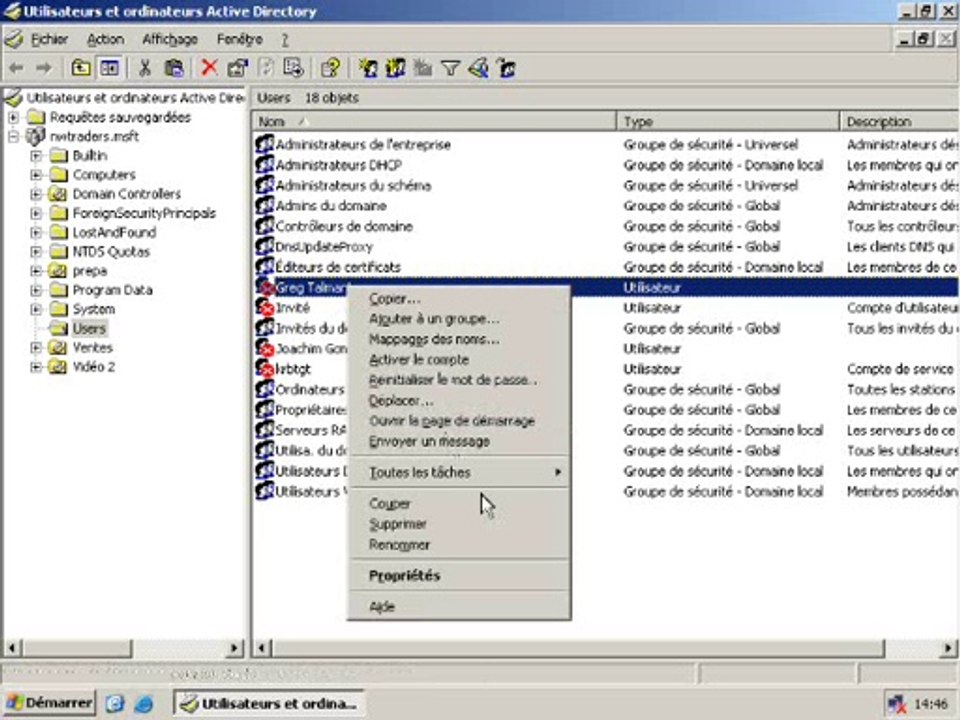This screenshot has height=720, width=960.
Task: Open Propriétés from context menu
Action: (459, 576)
